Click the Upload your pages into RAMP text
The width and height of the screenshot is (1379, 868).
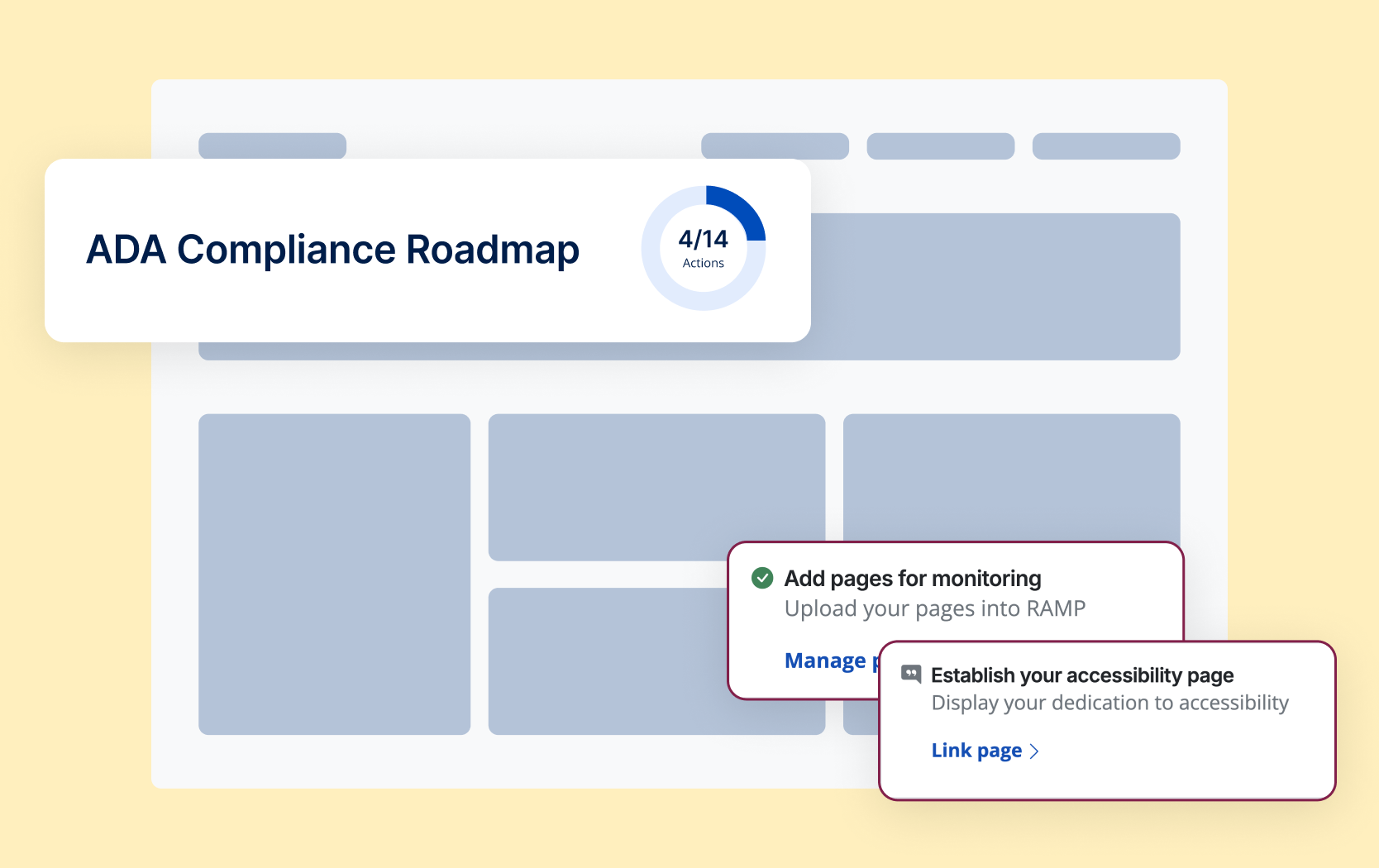pyautogui.click(x=934, y=608)
